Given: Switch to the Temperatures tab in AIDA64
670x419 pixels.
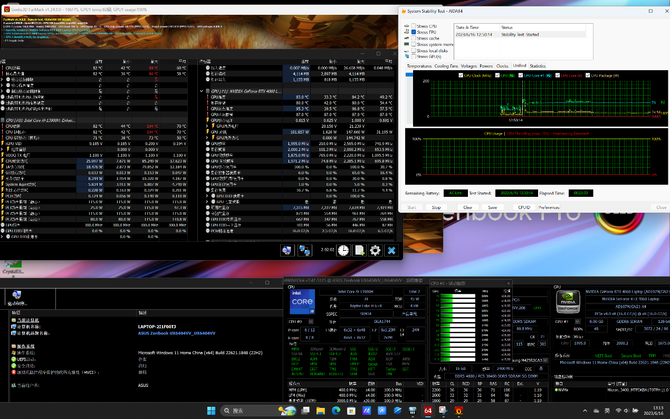Looking at the screenshot, I should (x=419, y=66).
